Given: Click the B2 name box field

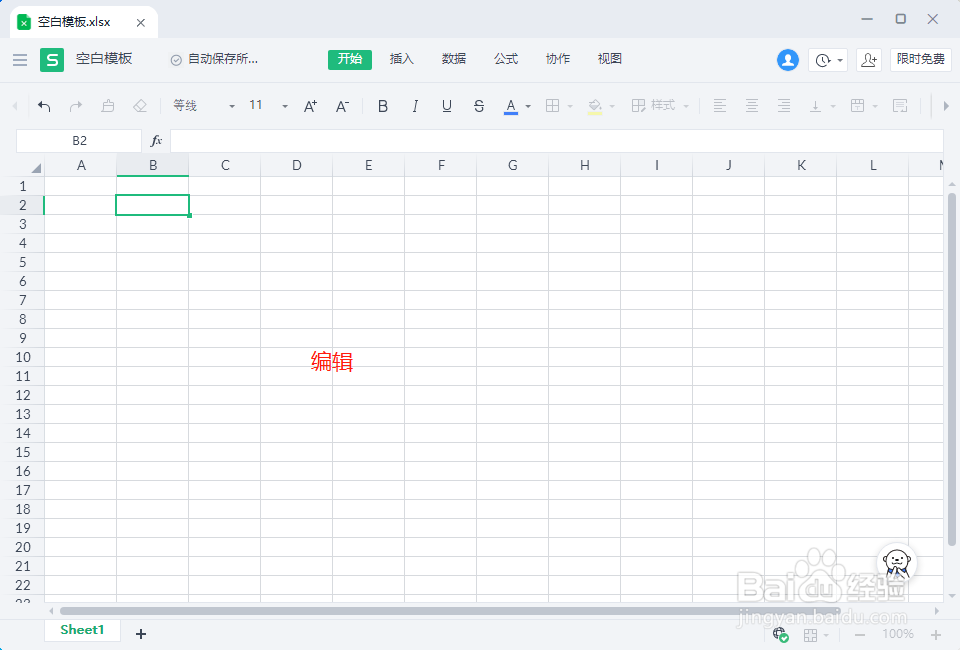Looking at the screenshot, I should [79, 141].
